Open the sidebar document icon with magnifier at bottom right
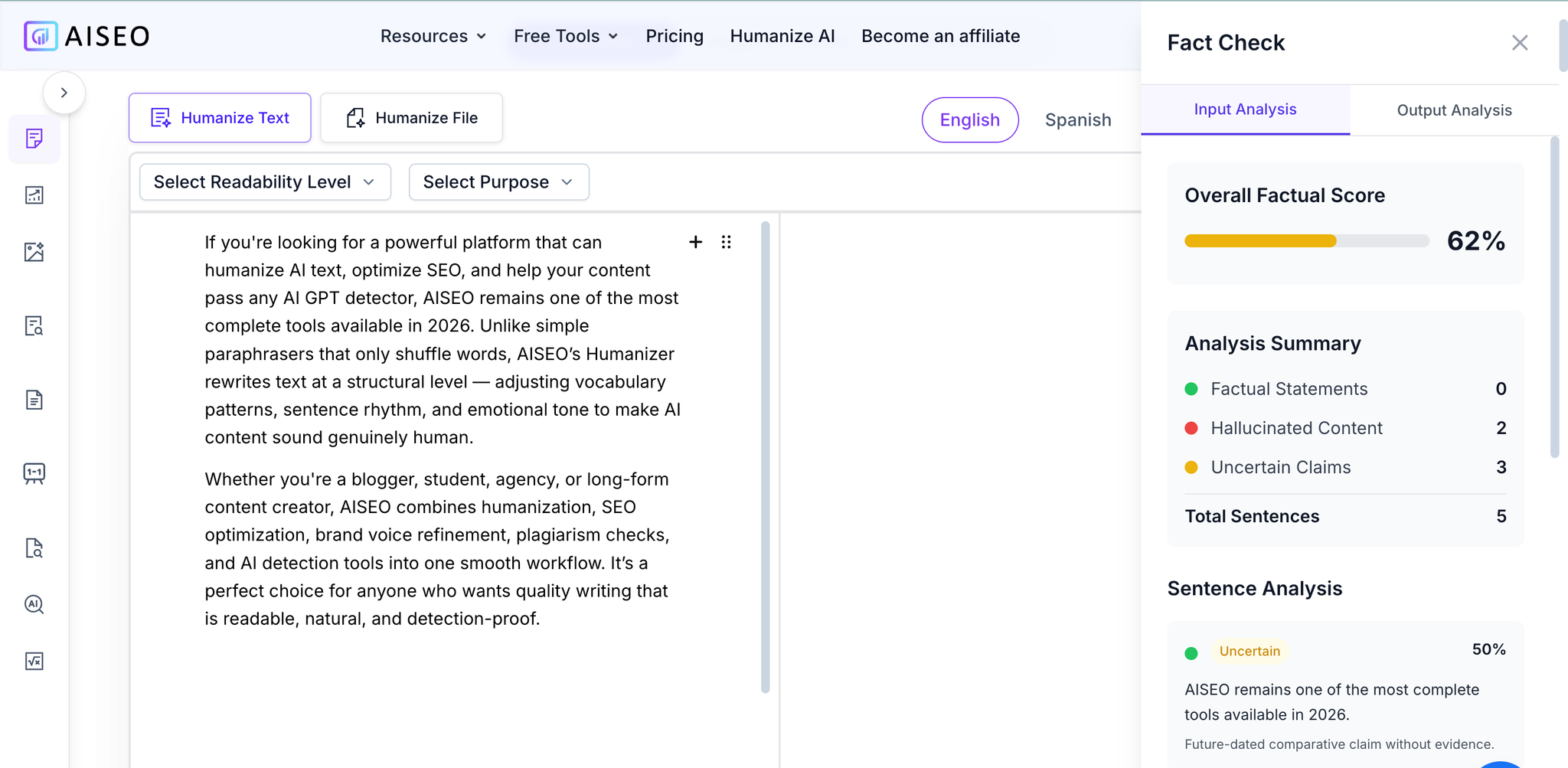The image size is (1568, 768). pos(34,326)
